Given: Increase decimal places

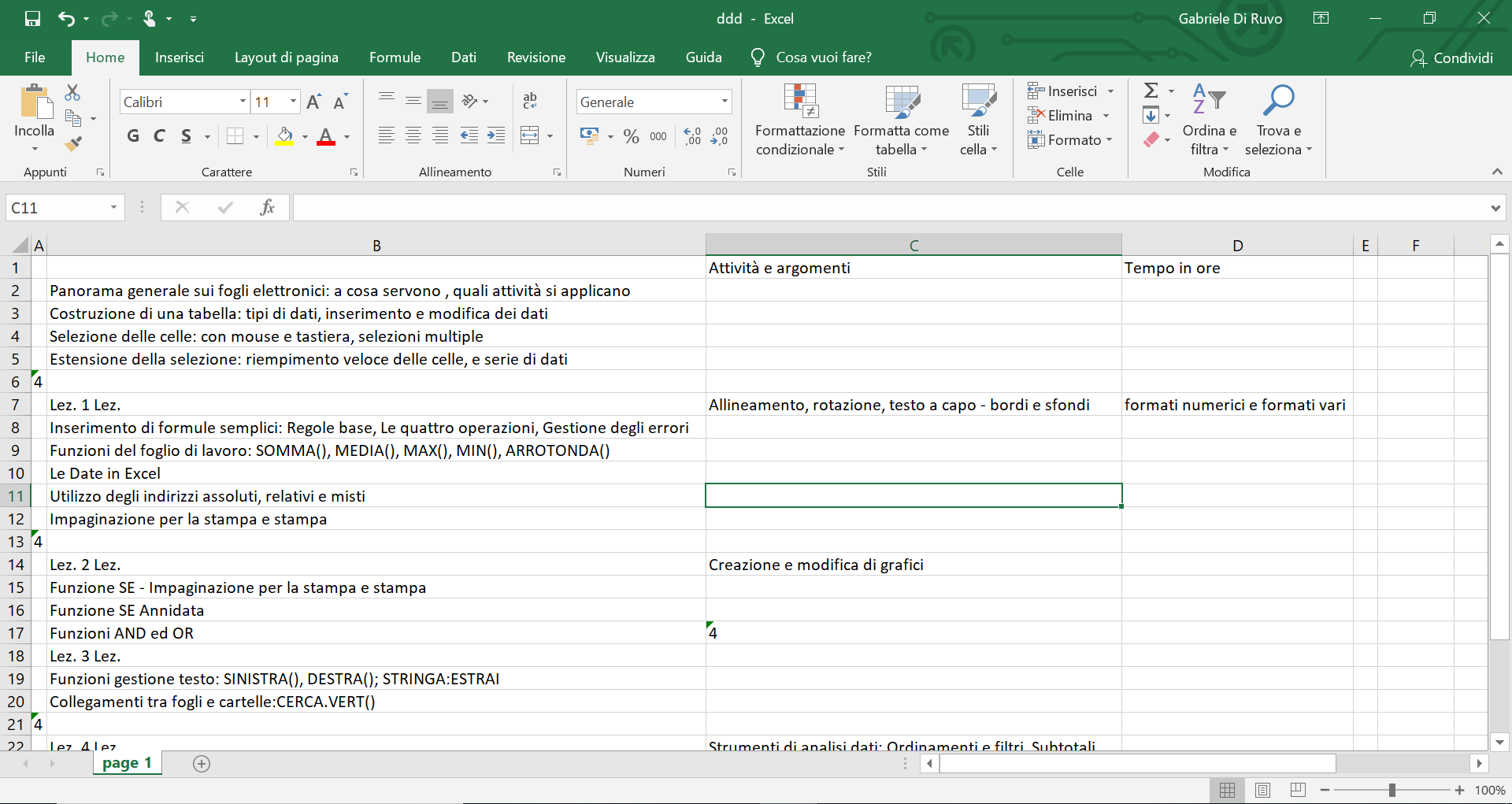Looking at the screenshot, I should pos(692,136).
